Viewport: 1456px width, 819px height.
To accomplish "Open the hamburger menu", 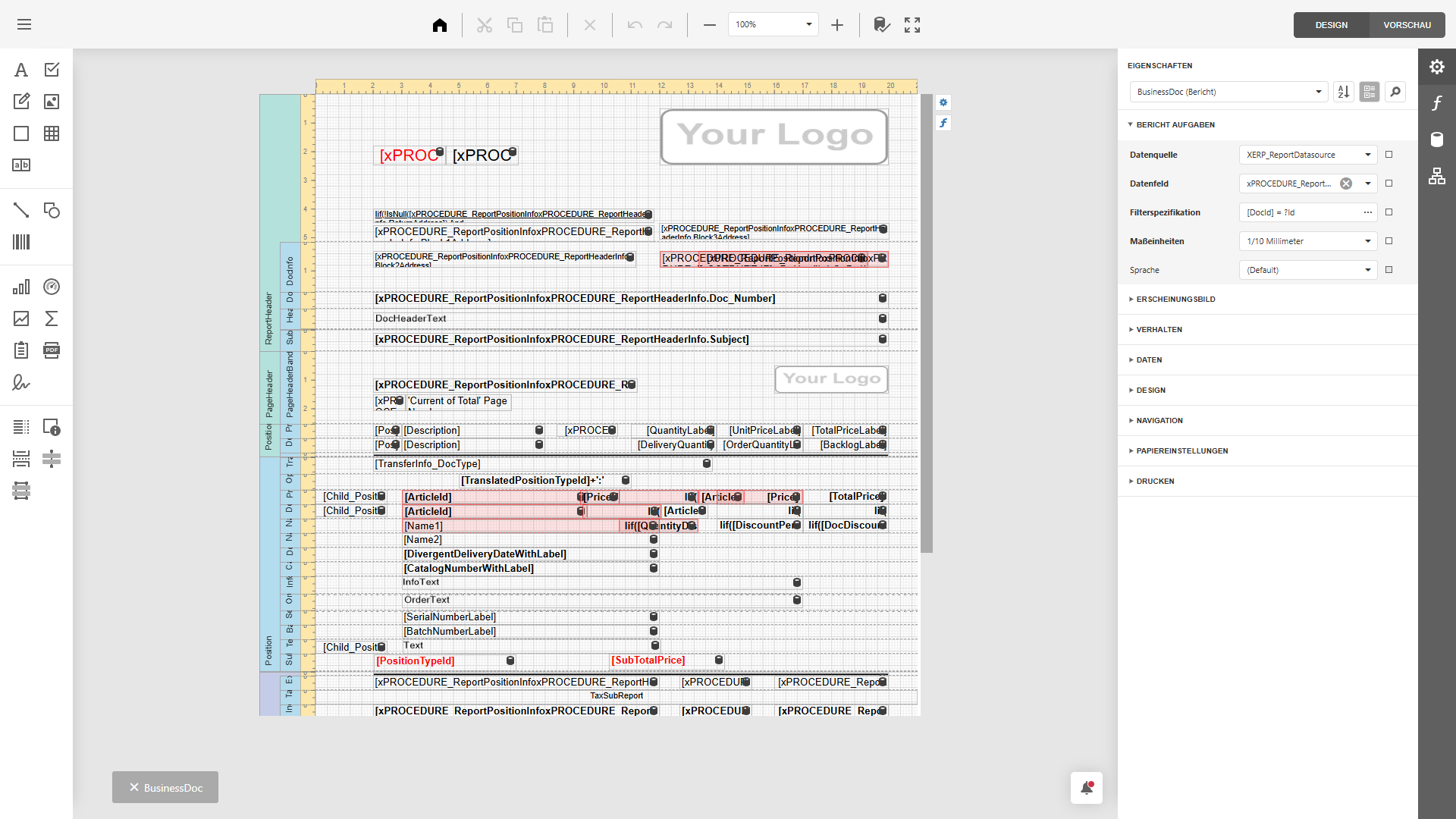I will tap(24, 25).
